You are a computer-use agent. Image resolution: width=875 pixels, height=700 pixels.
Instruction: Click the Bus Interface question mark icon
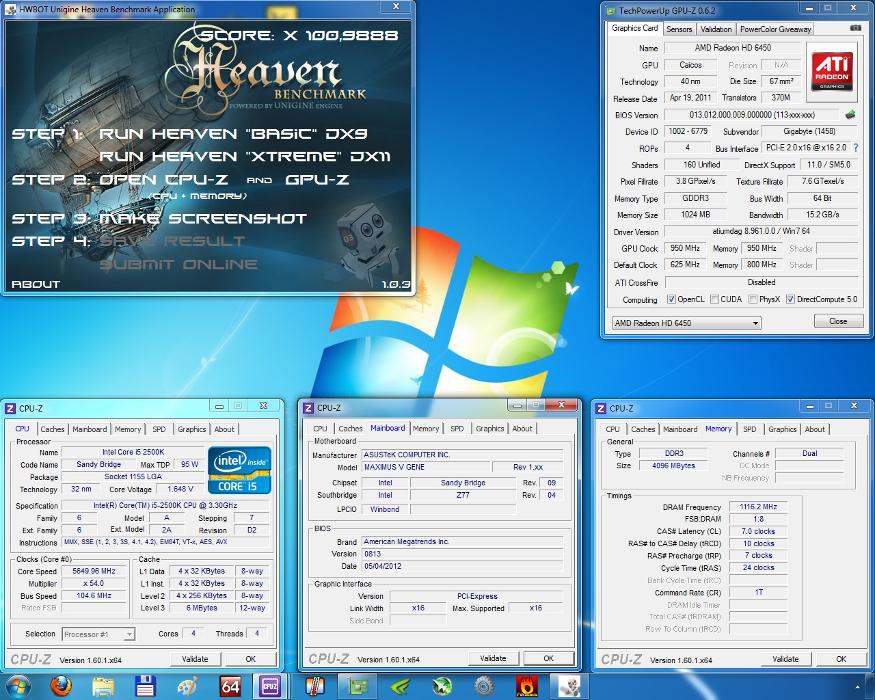pos(855,148)
